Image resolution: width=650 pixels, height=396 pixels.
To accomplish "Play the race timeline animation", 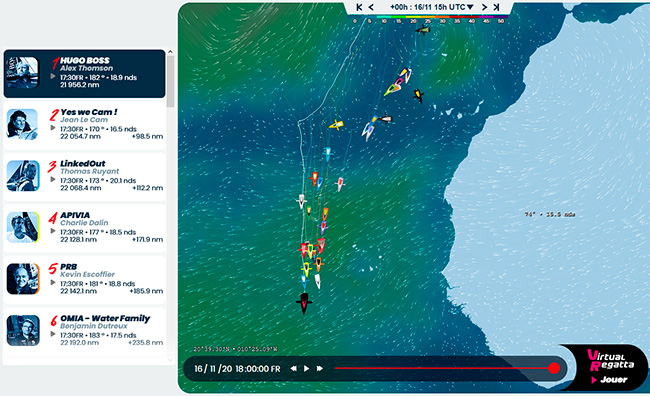I will (306, 368).
